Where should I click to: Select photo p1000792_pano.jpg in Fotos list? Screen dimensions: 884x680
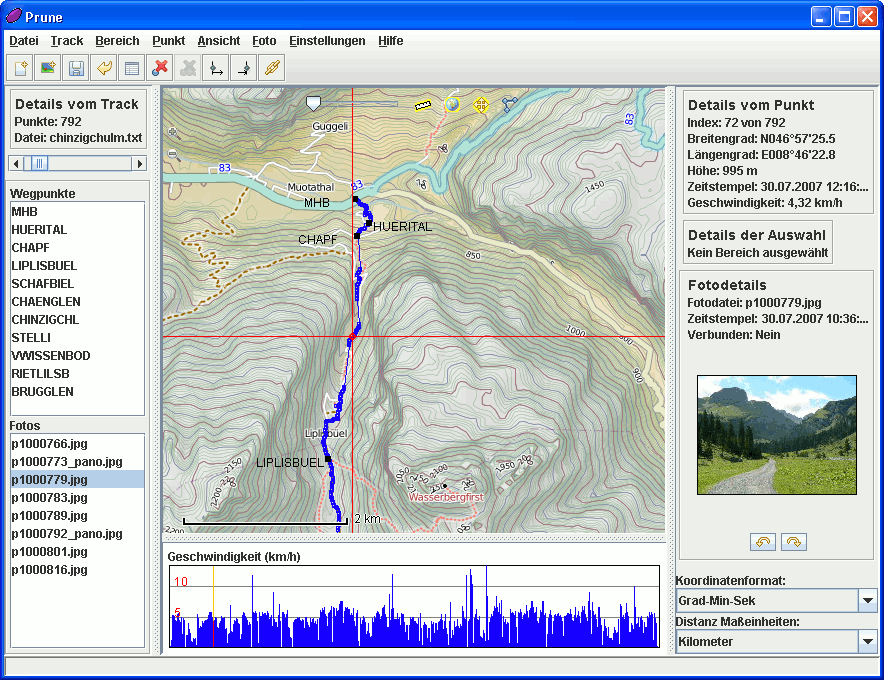click(66, 534)
